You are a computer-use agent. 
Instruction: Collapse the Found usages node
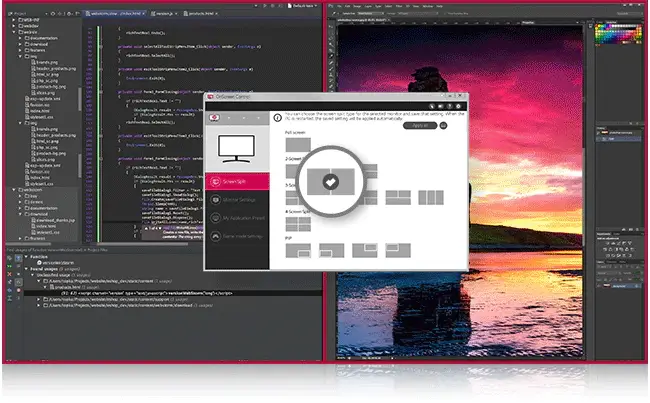coord(26,269)
